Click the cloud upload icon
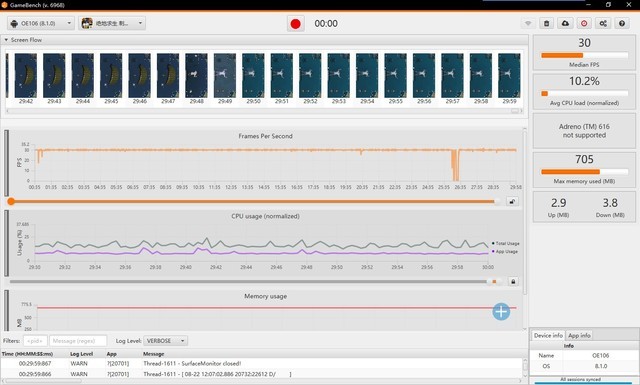The width and height of the screenshot is (640, 385). 565,23
